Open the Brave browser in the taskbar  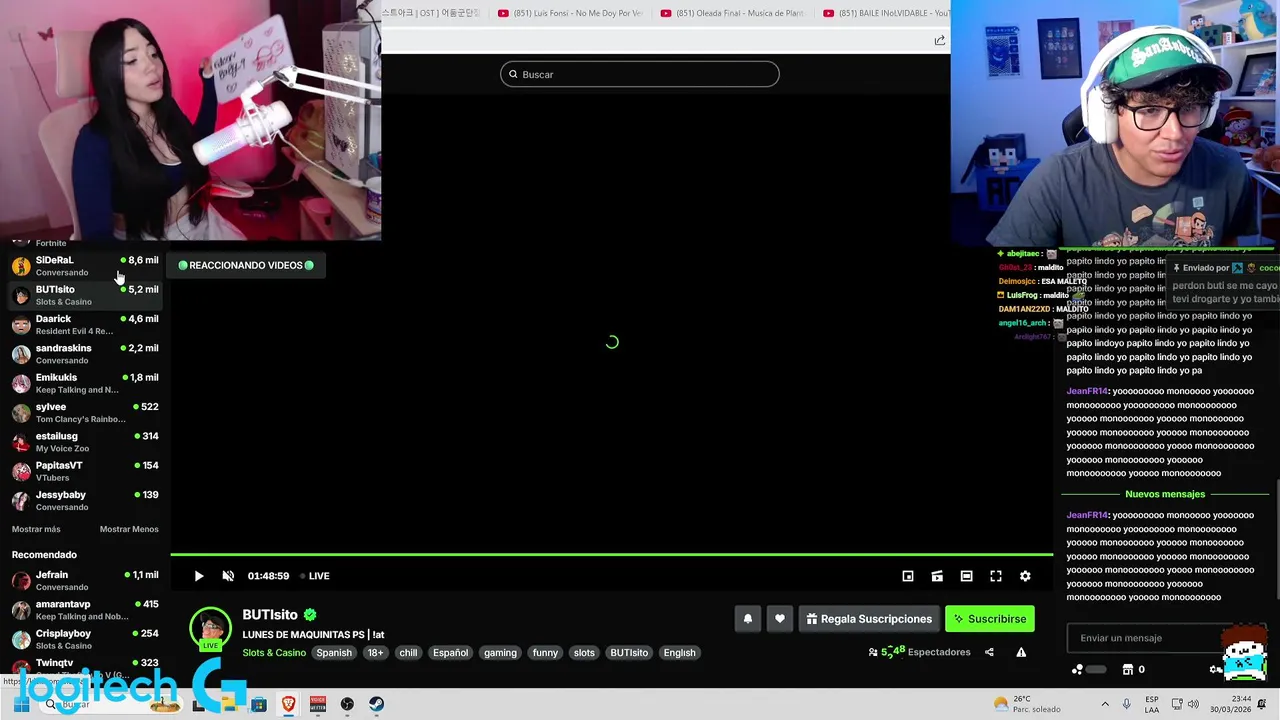click(x=288, y=704)
